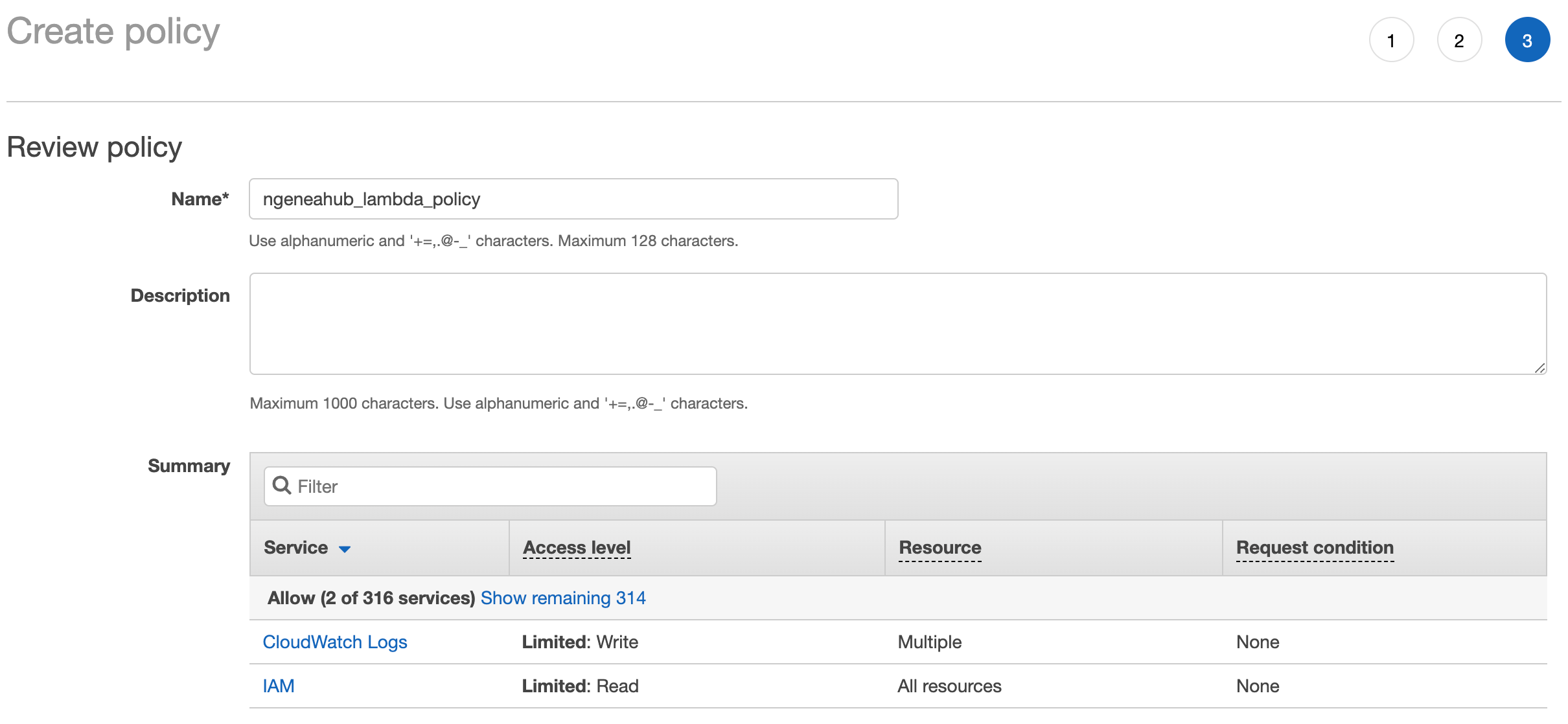Click inside the Description text area
Image resolution: width=1568 pixels, height=724 pixels.
click(x=897, y=324)
